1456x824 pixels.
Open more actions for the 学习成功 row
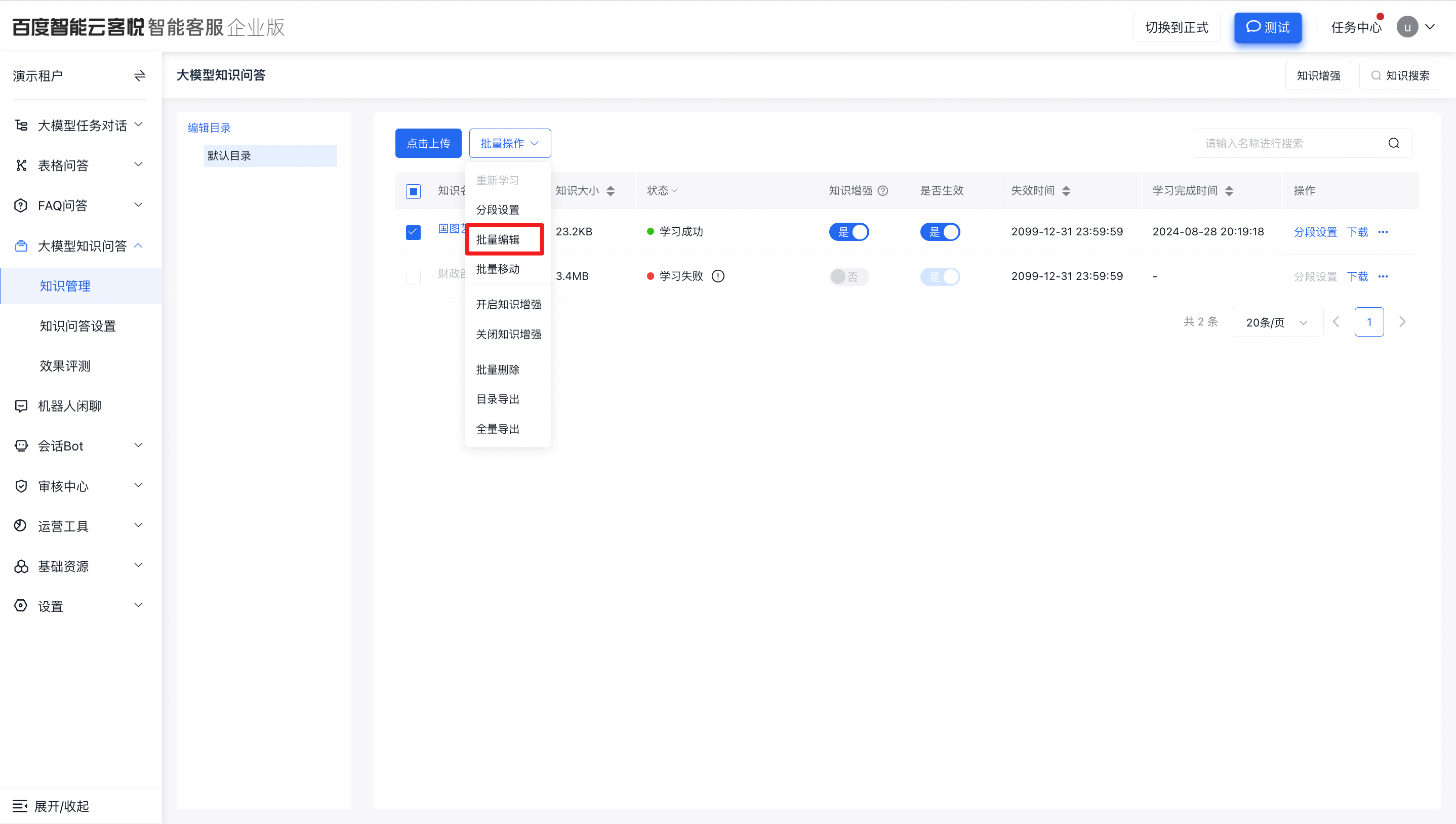1383,232
